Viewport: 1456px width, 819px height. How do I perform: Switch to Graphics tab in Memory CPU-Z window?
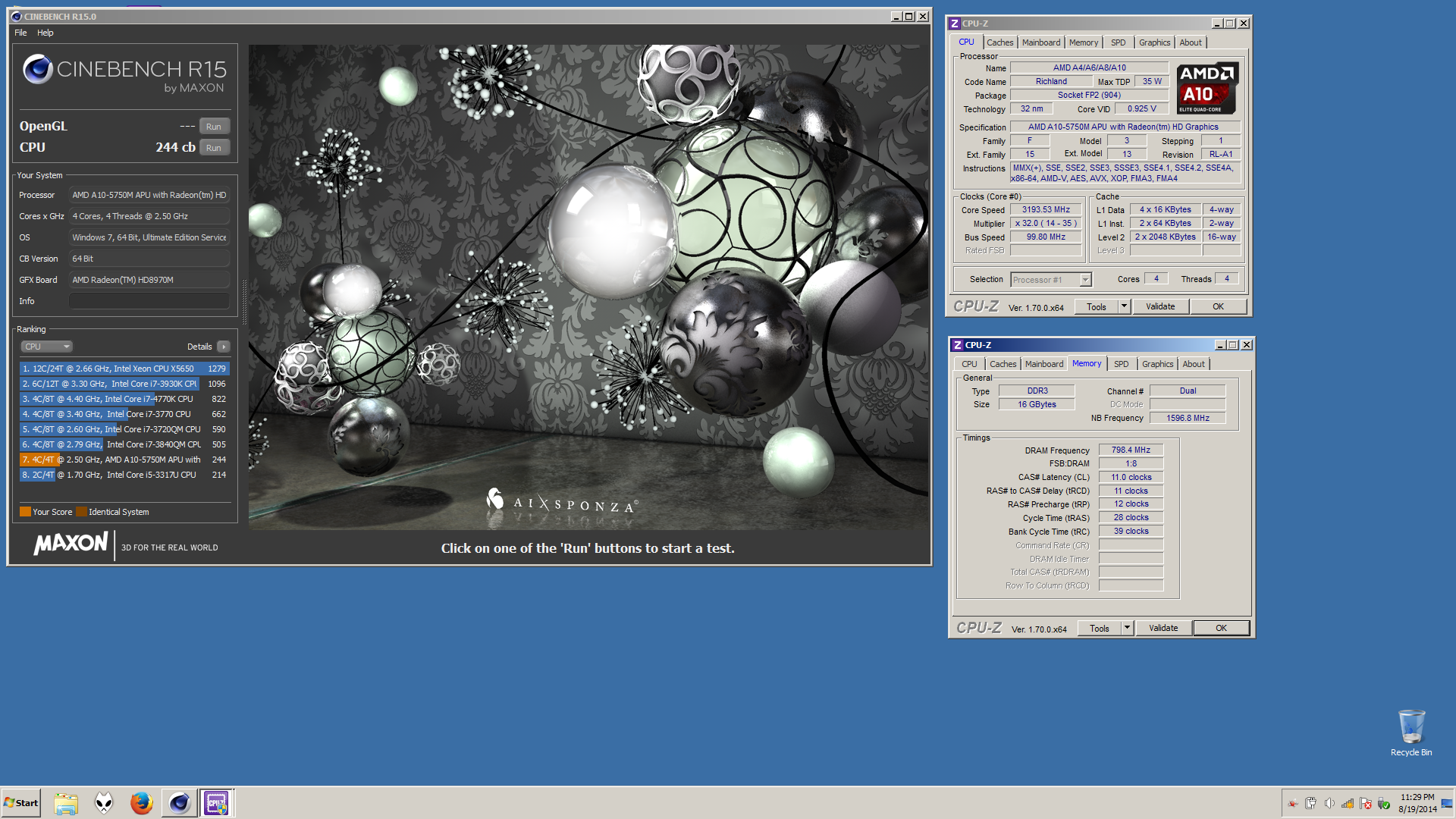tap(1157, 364)
